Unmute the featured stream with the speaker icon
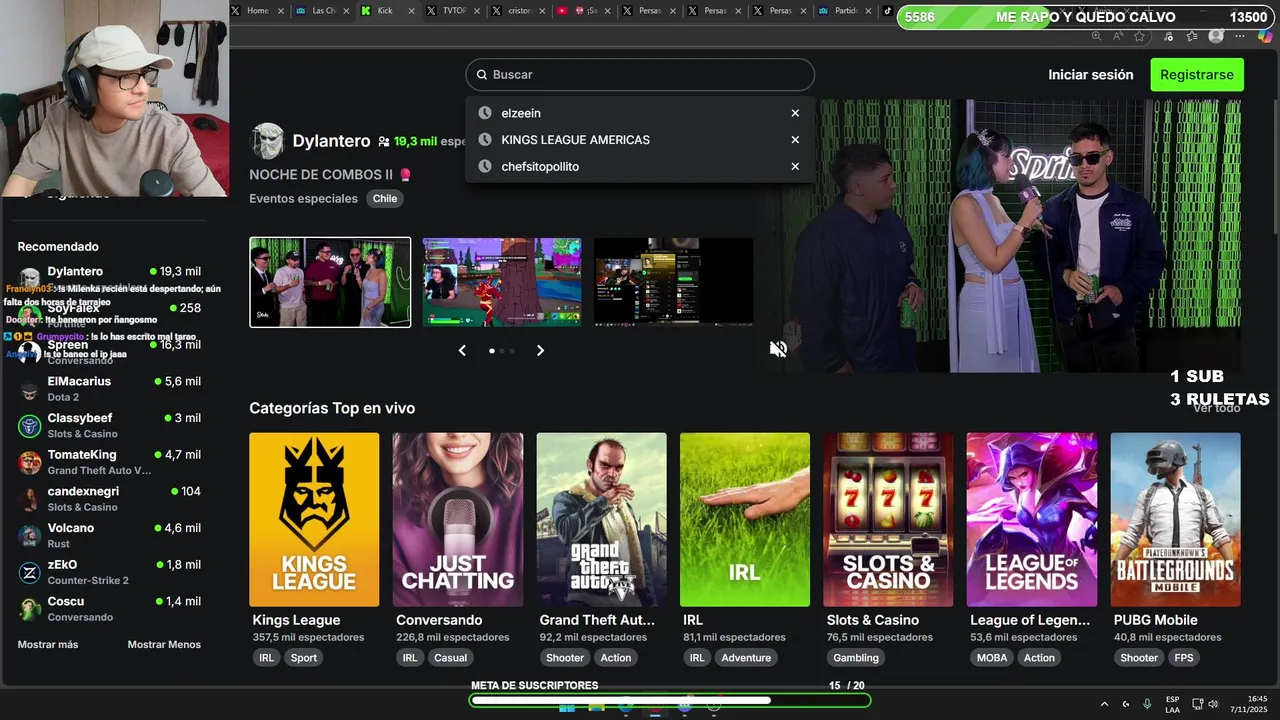Screen dimensions: 1280x720 (x=778, y=349)
